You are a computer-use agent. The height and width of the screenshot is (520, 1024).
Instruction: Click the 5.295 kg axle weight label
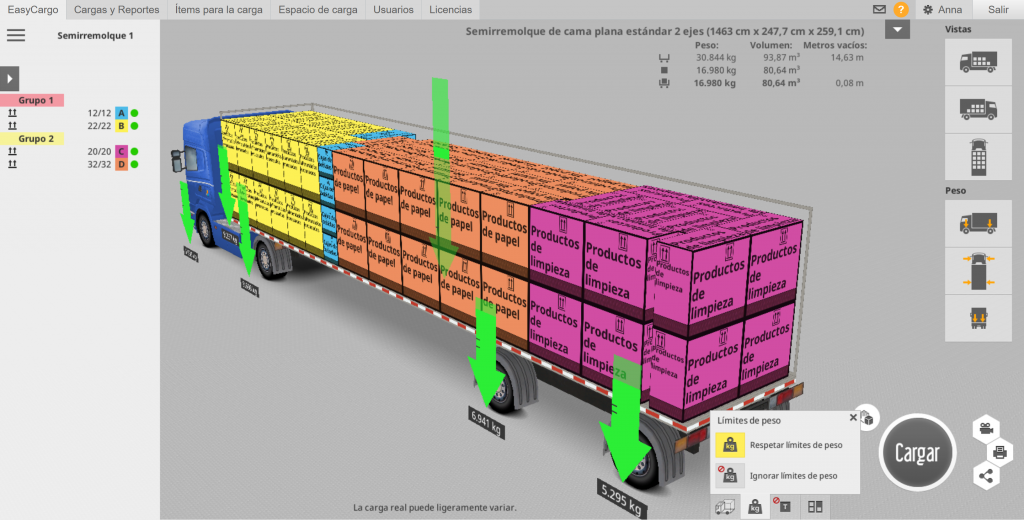(622, 498)
